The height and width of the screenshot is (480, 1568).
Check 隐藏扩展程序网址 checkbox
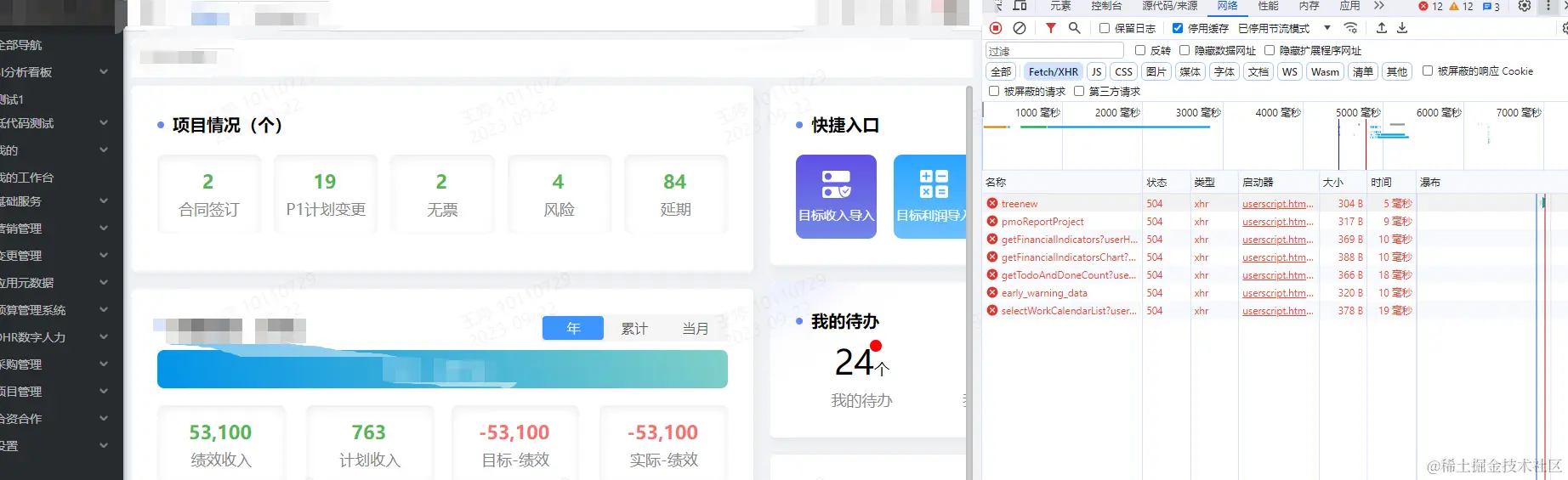coord(1270,50)
